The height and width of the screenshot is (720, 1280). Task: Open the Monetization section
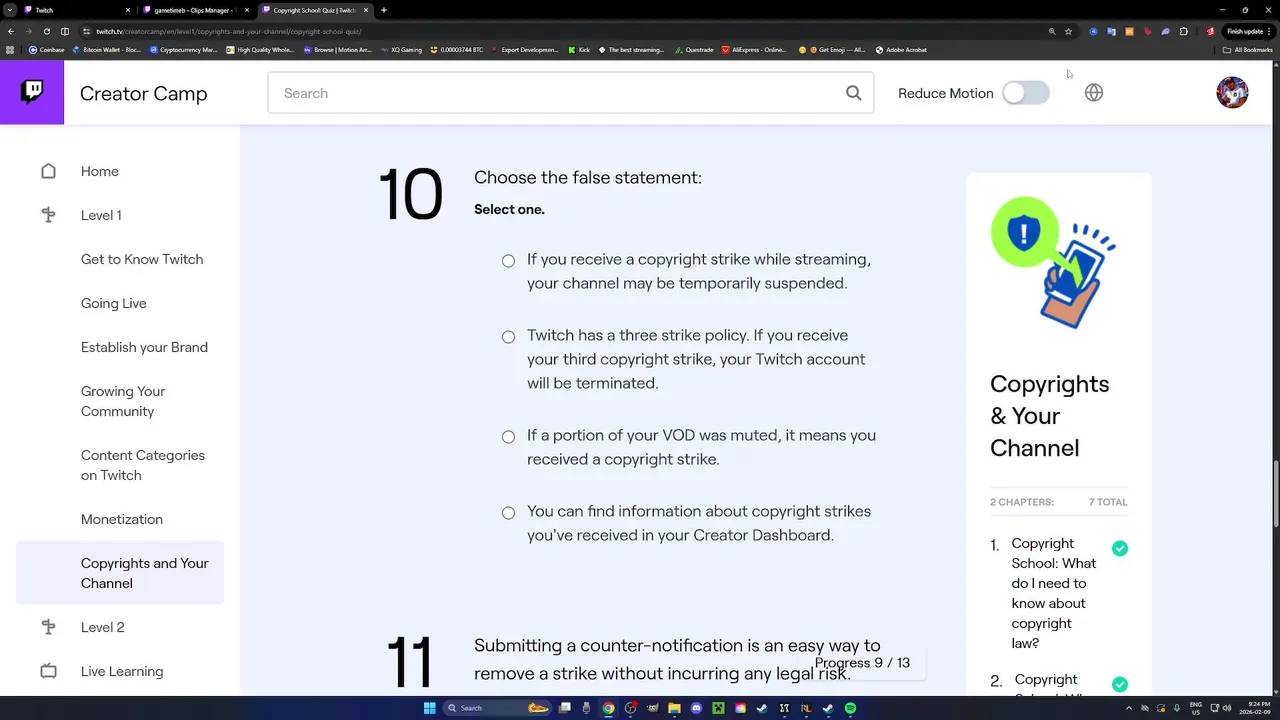point(122,519)
